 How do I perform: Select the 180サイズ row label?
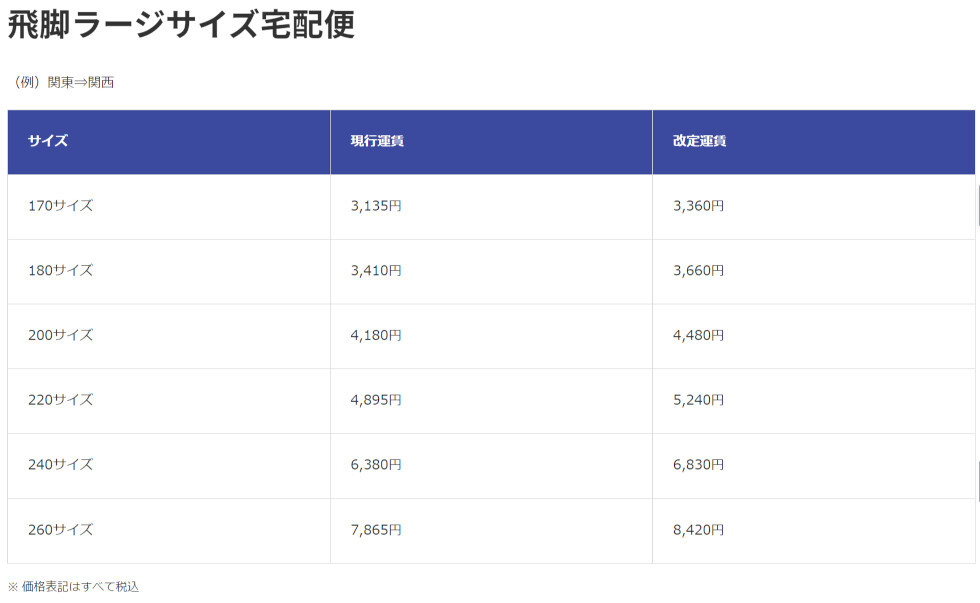(60, 271)
